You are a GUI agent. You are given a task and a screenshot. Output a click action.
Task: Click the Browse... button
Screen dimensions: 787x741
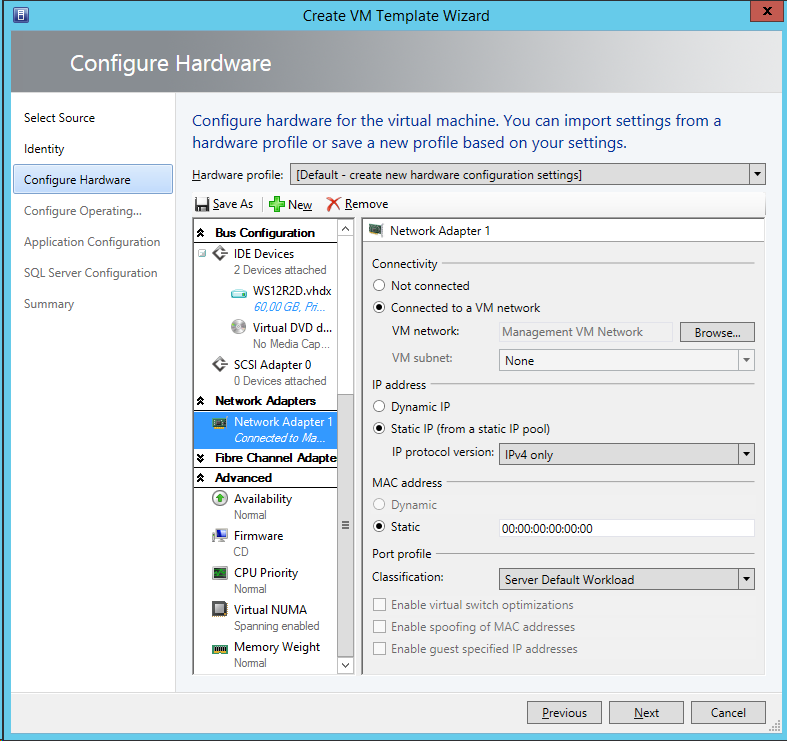717,332
